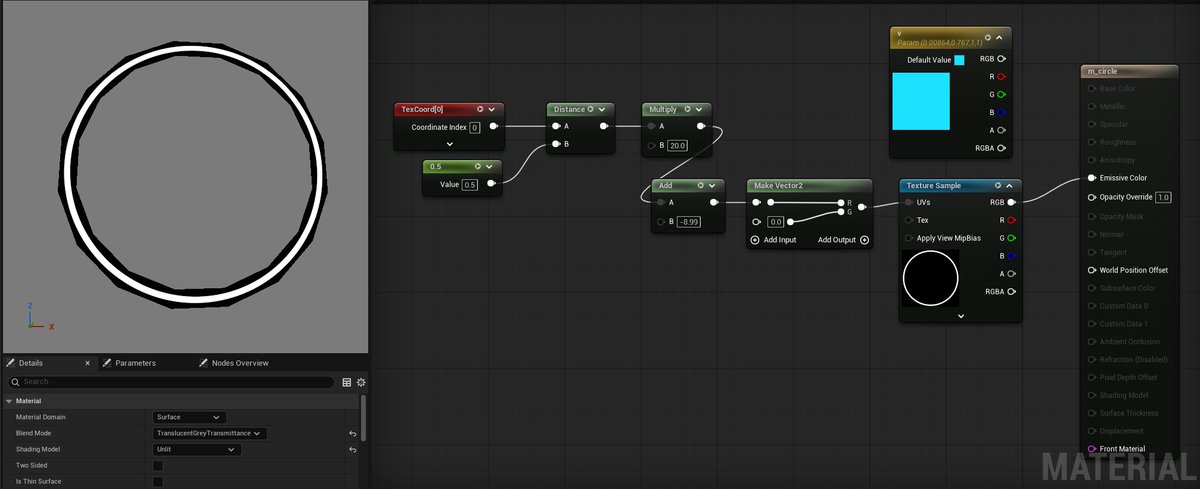Open the Shading Model dropdown
The image size is (1200, 489).
(197, 450)
